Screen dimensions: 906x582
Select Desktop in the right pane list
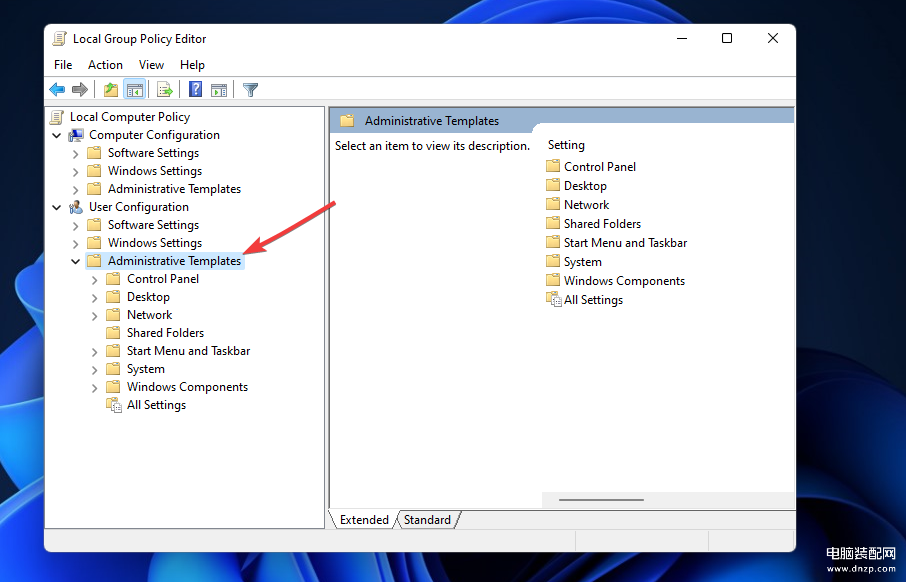click(585, 186)
